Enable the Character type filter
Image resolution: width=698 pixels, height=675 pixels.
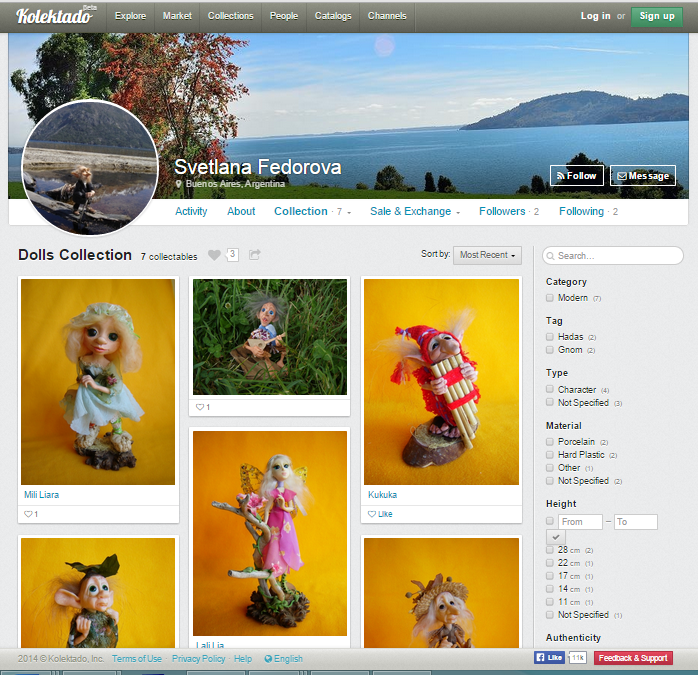click(550, 389)
